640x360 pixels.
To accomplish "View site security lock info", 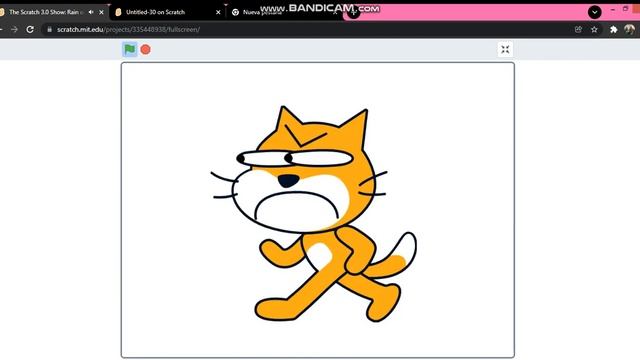I will (x=49, y=29).
